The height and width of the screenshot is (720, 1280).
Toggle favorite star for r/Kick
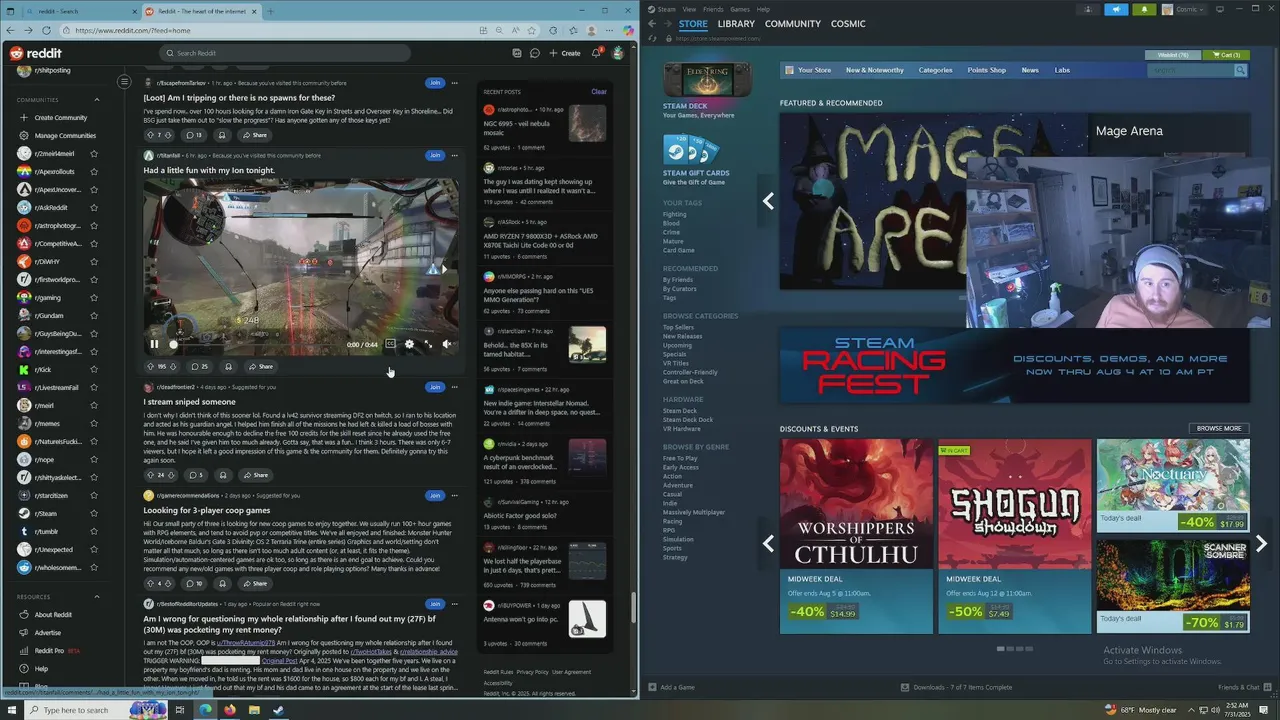94,369
